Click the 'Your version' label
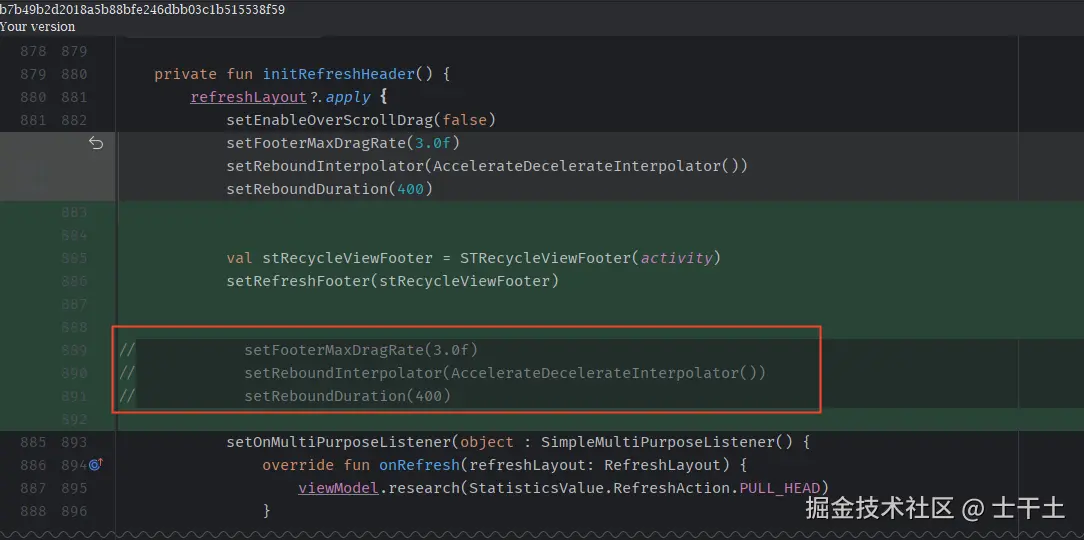 37,26
